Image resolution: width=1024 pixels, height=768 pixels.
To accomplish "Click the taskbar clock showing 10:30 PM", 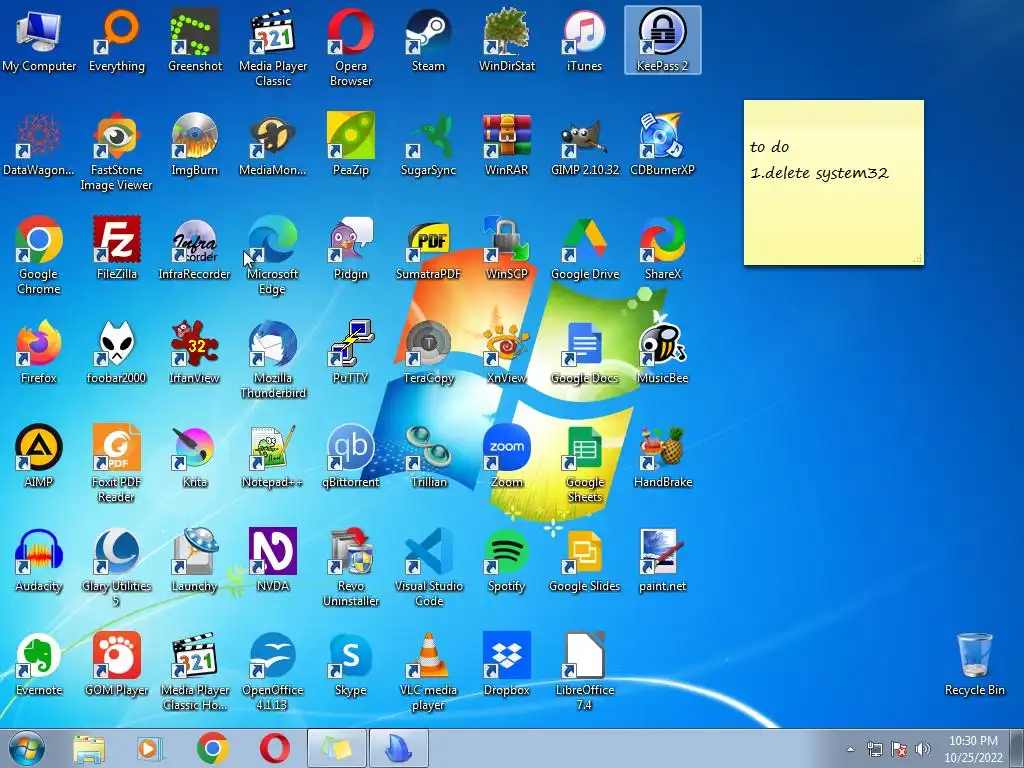I will click(x=973, y=749).
